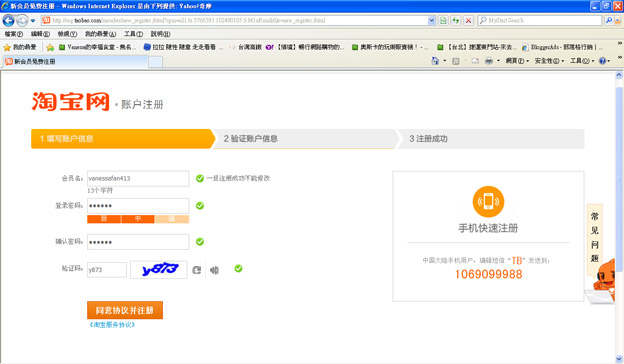624x364 pixels.
Task: Click the 验证码 captcha input field
Action: [107, 270]
